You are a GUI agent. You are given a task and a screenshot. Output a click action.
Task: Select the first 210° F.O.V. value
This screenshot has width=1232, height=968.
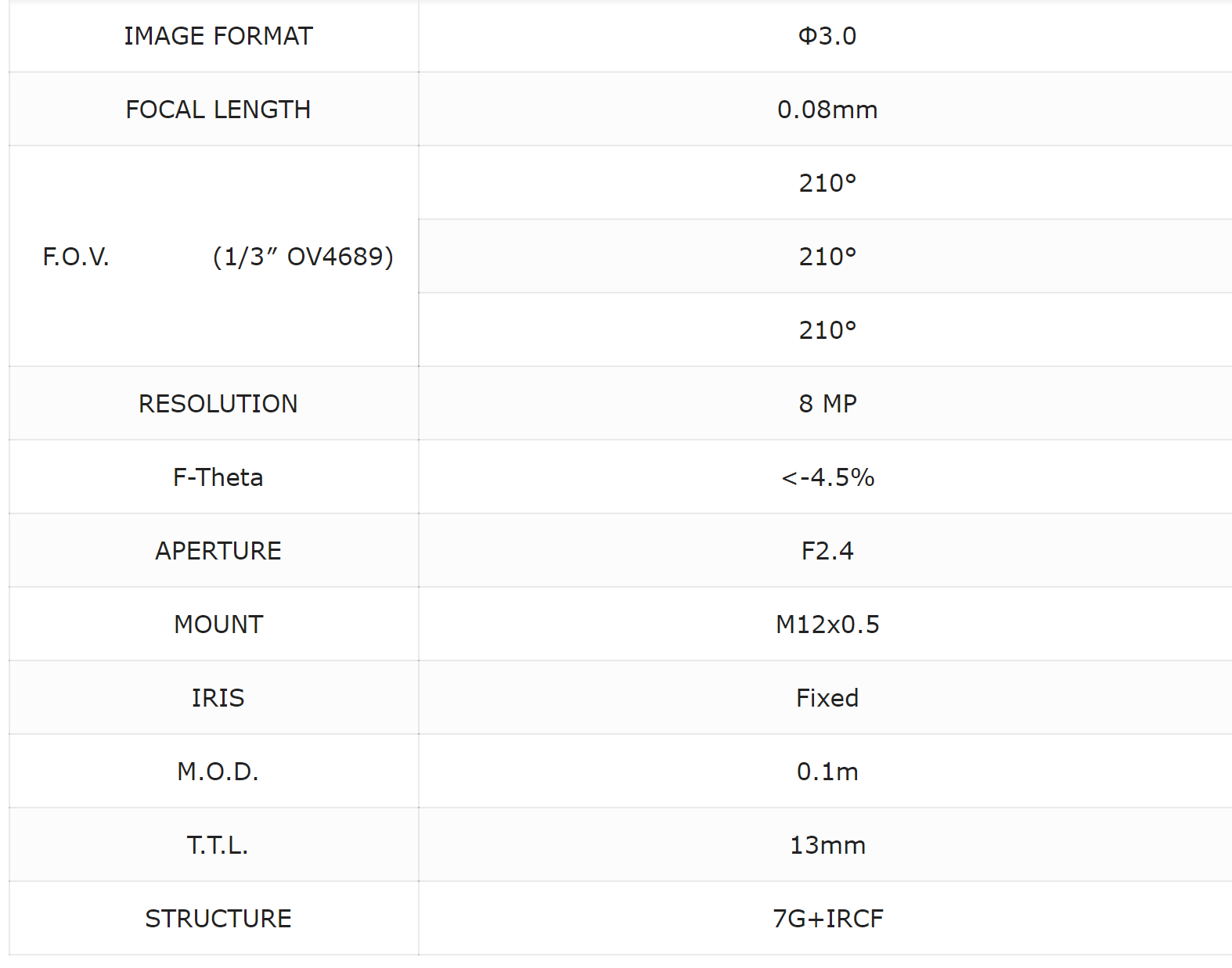(827, 183)
